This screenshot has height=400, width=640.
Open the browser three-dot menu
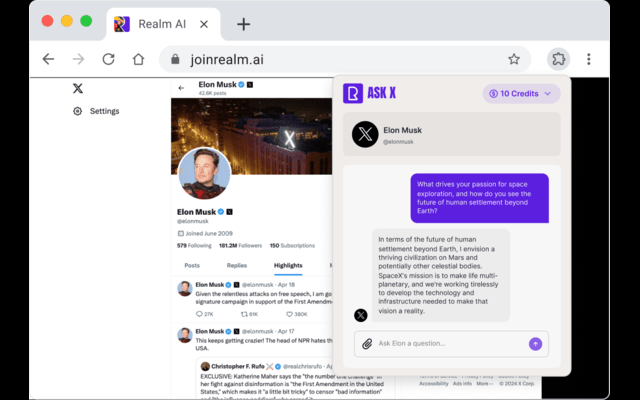[x=589, y=59]
